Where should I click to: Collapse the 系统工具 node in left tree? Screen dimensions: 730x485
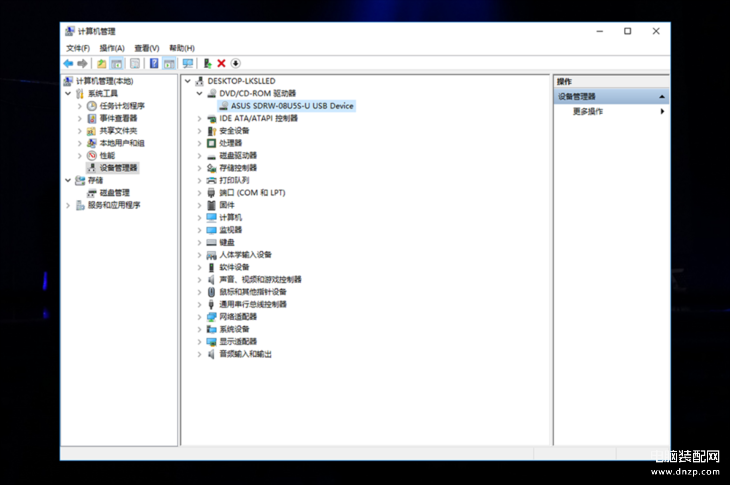coord(68,94)
